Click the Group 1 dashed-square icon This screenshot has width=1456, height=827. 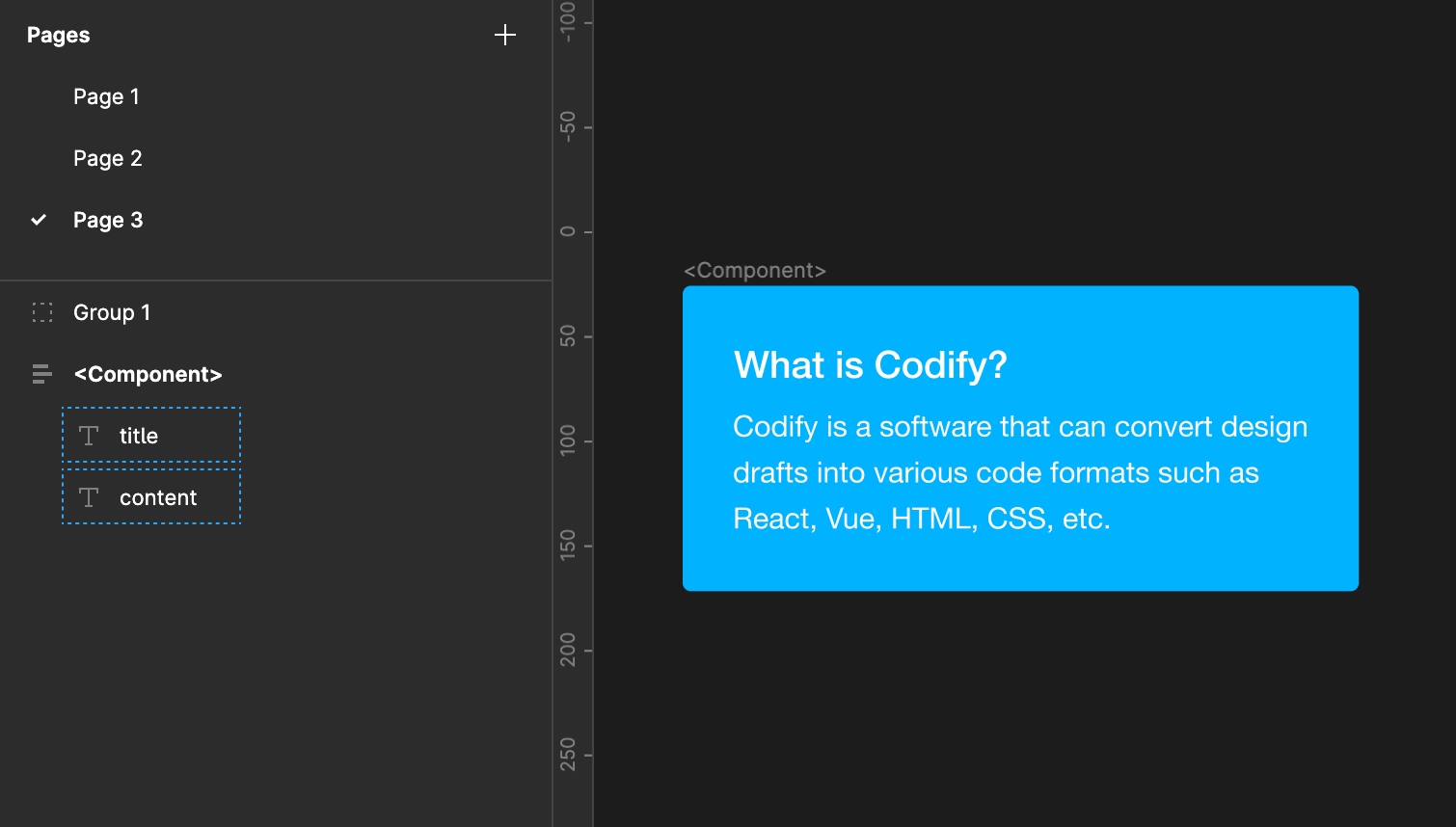42,312
